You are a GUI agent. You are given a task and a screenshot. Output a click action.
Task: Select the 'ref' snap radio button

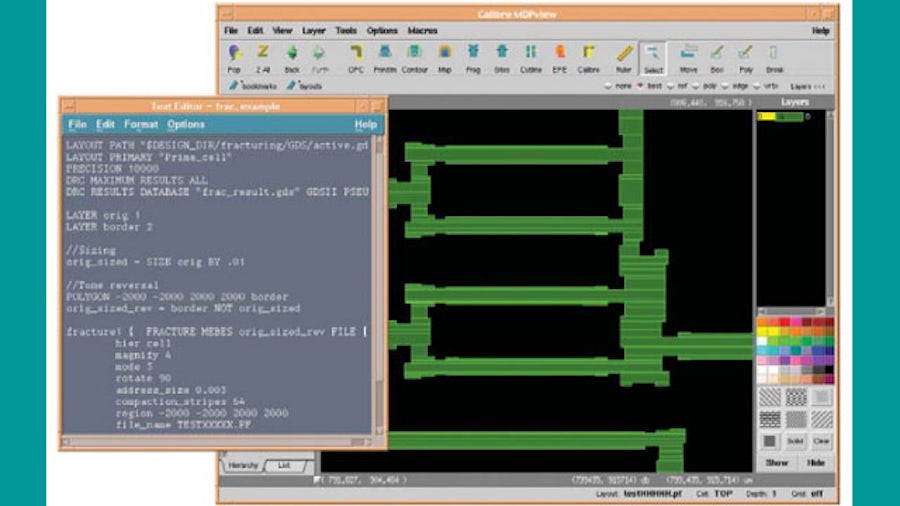point(670,86)
